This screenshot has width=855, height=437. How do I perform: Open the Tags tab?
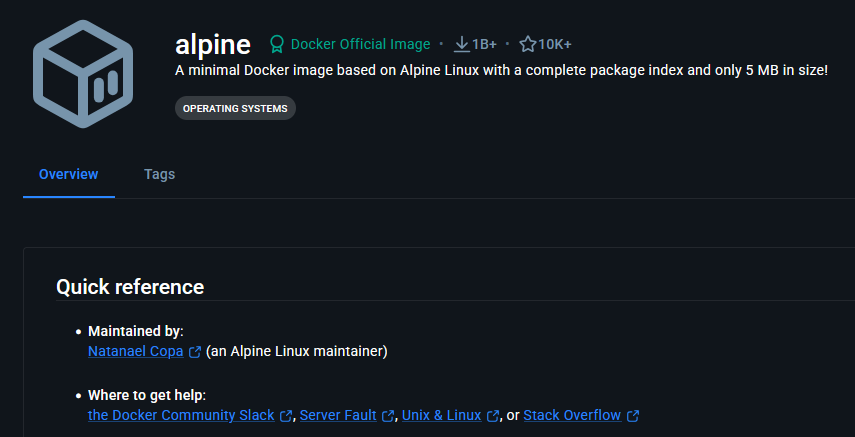click(159, 174)
